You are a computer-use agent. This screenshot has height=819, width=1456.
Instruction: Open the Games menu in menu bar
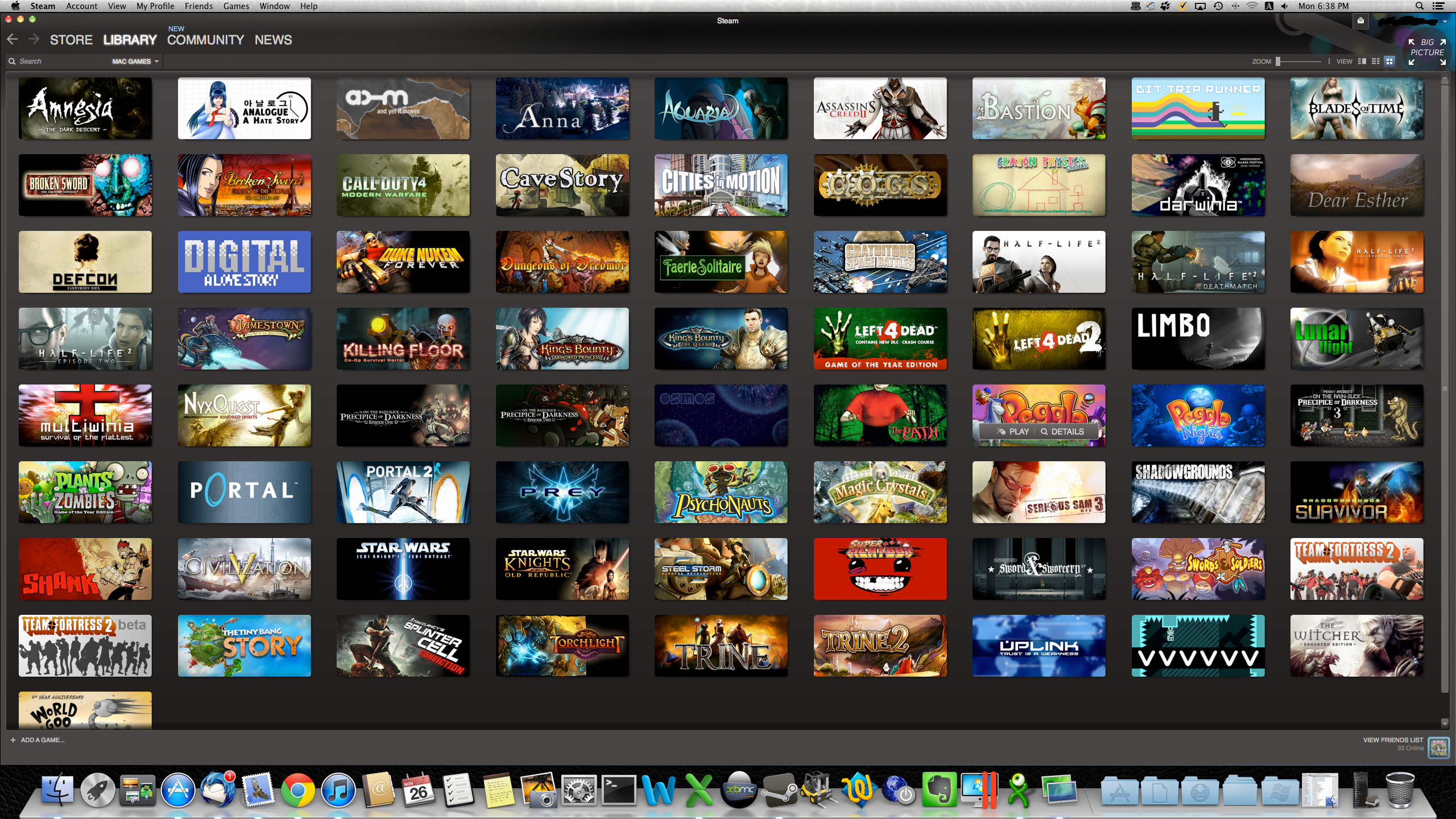236,6
